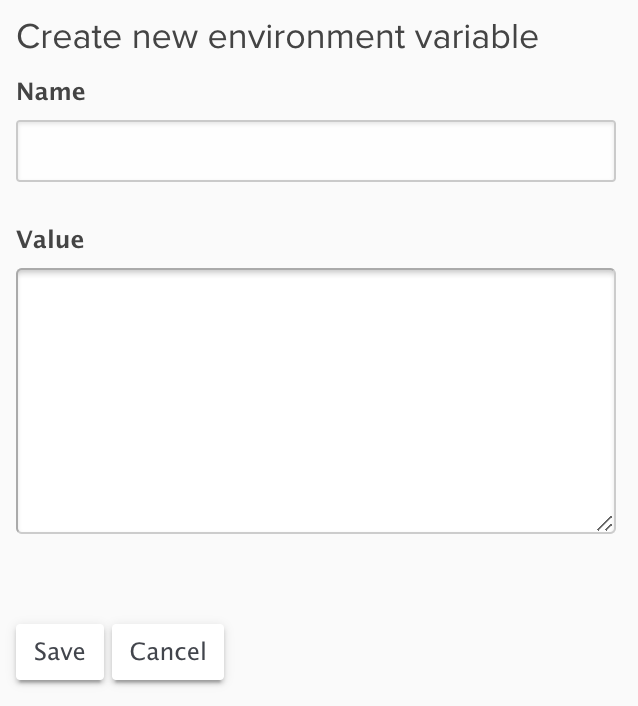Click the Value field label
The width and height of the screenshot is (638, 706).
(x=51, y=240)
